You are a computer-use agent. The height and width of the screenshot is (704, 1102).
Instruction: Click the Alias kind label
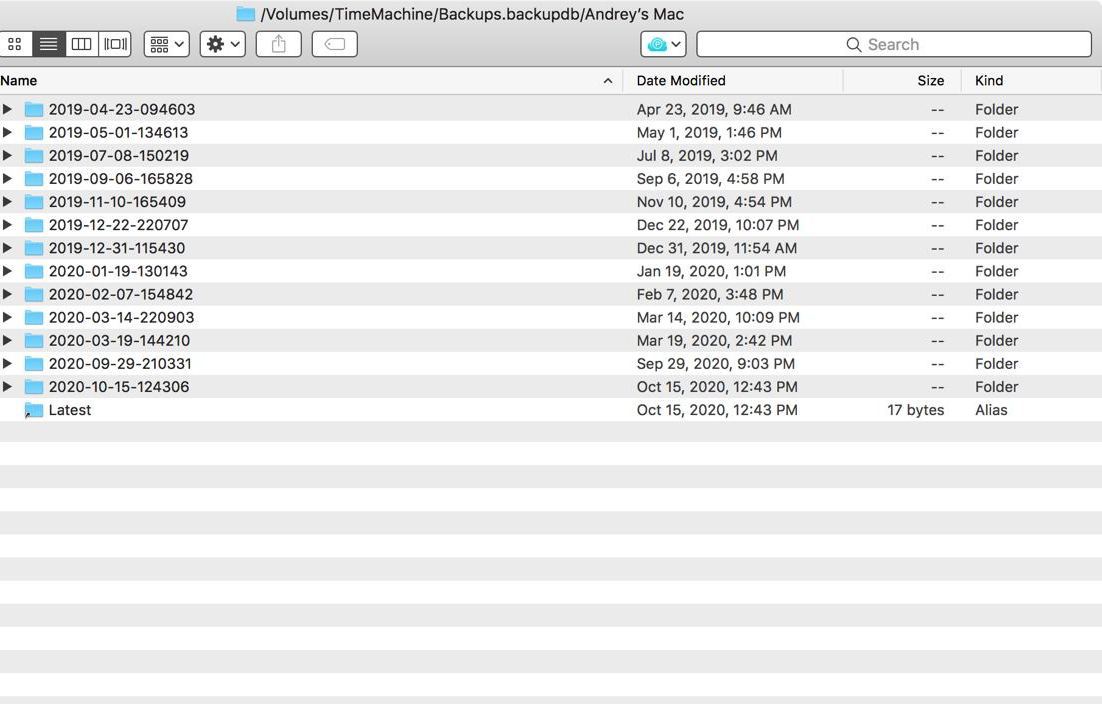(991, 410)
